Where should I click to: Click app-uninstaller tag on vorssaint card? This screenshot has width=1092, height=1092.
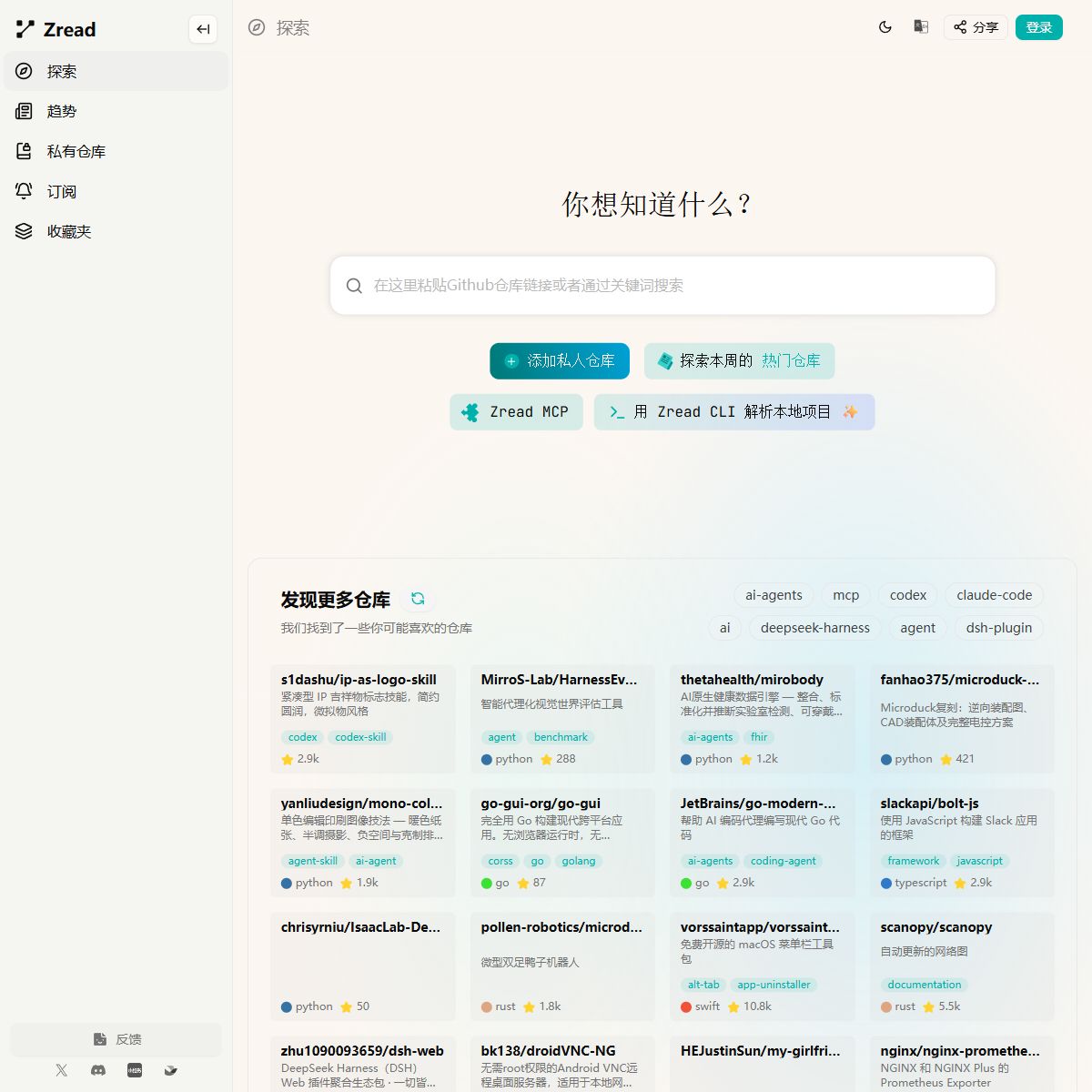click(x=773, y=985)
